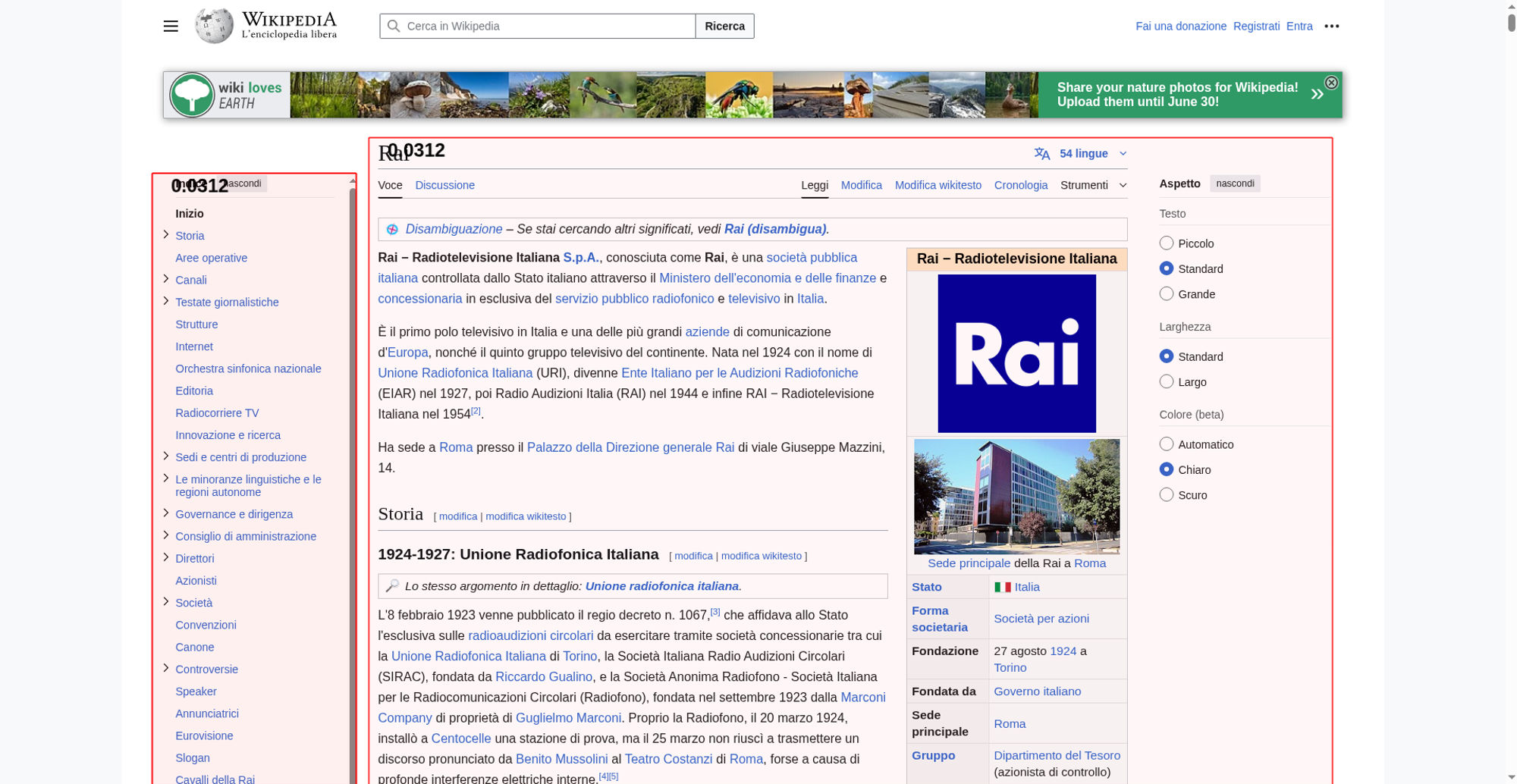
Task: Select the Leggi tab
Action: click(x=815, y=185)
